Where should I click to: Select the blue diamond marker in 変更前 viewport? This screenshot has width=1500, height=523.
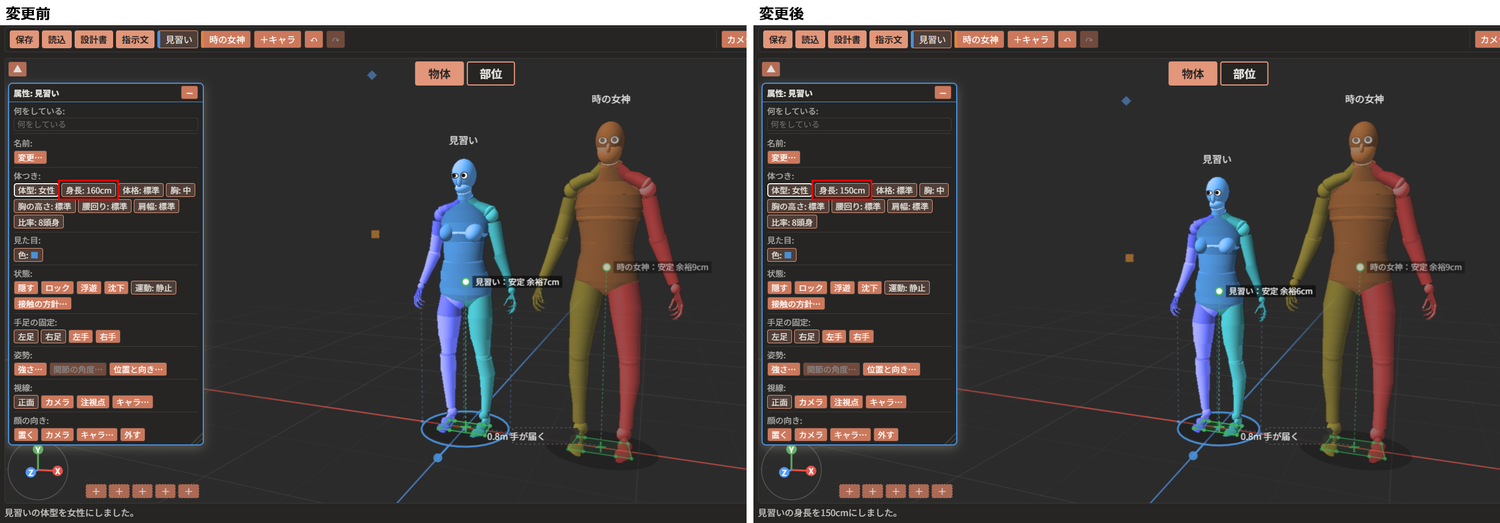[372, 75]
